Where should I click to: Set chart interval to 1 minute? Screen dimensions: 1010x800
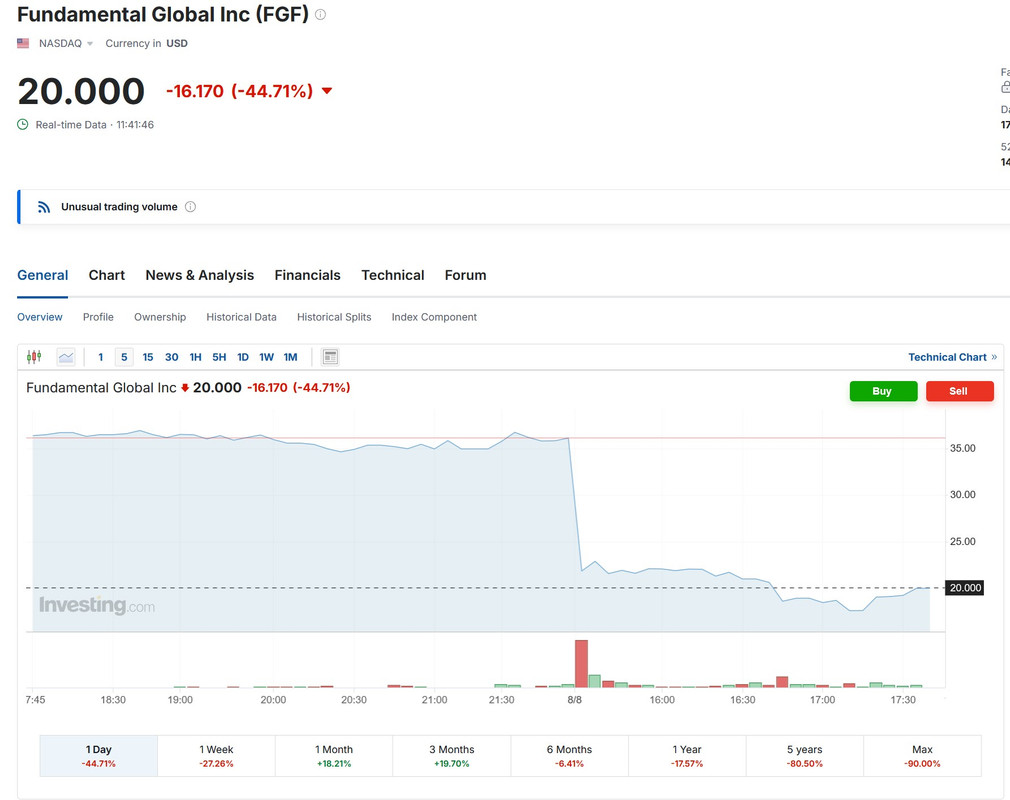[x=100, y=357]
